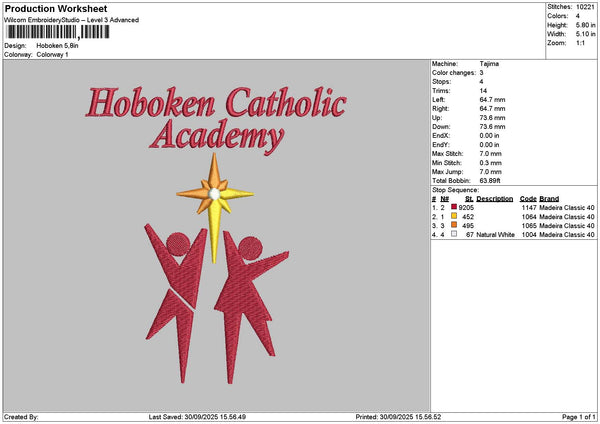Click the Description column header
Screen dimensions: 600x424
[x=494, y=198]
